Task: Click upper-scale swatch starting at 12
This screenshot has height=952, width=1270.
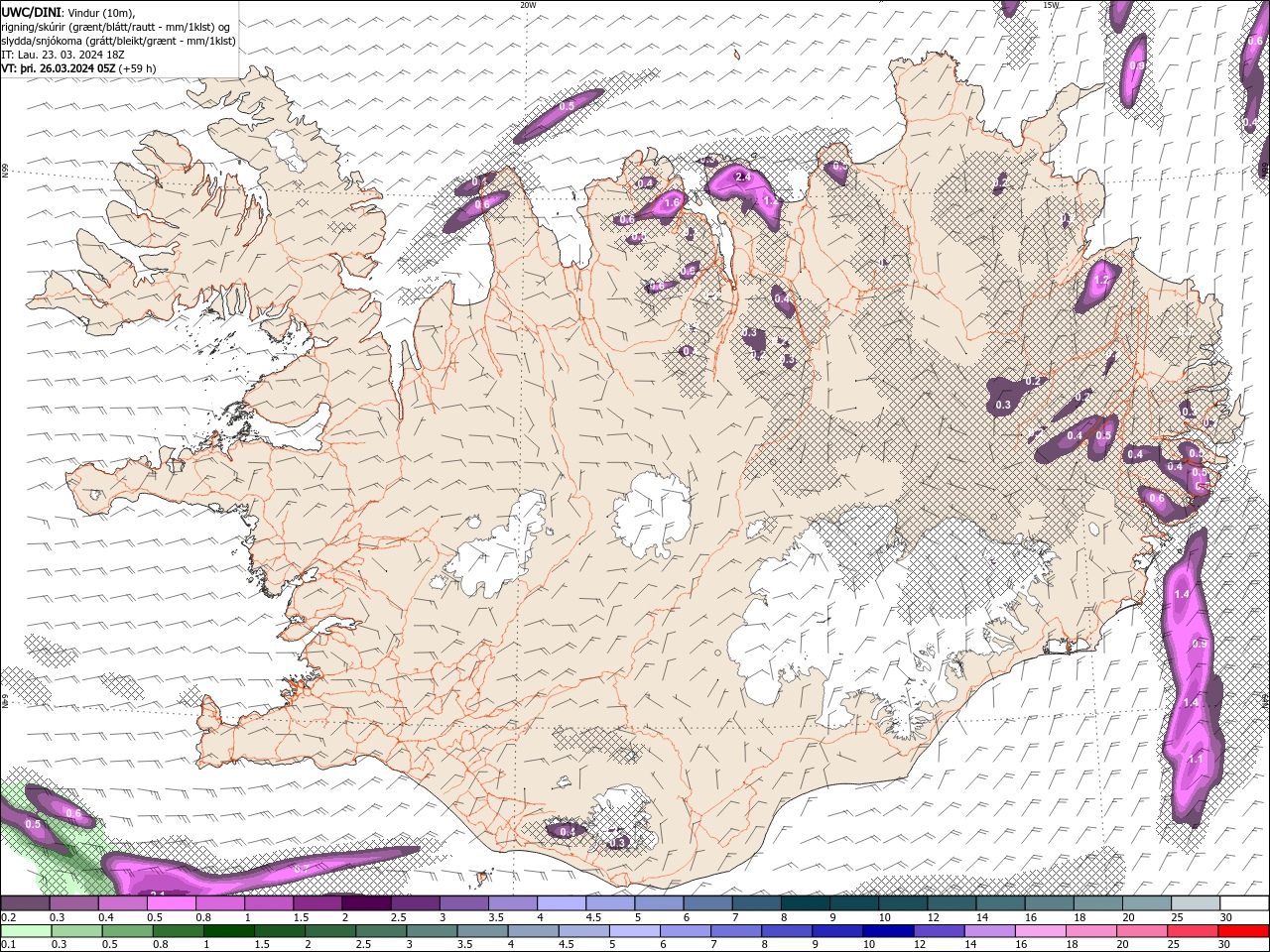Action: (x=951, y=903)
